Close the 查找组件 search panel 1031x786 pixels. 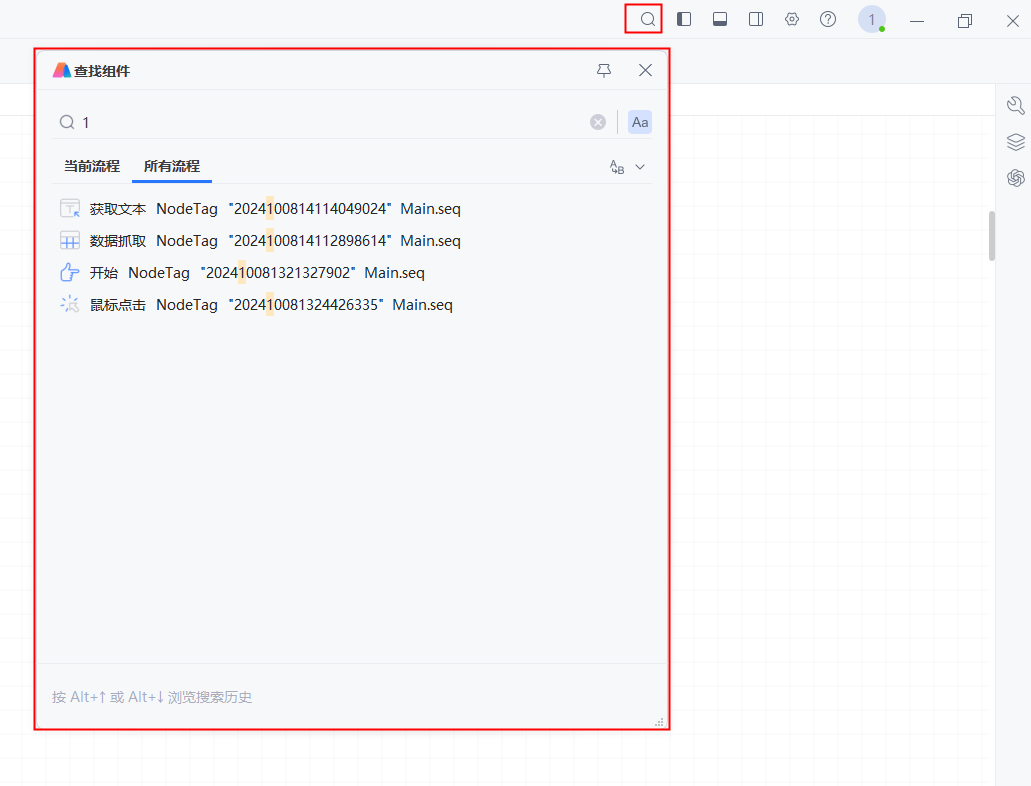(x=645, y=70)
